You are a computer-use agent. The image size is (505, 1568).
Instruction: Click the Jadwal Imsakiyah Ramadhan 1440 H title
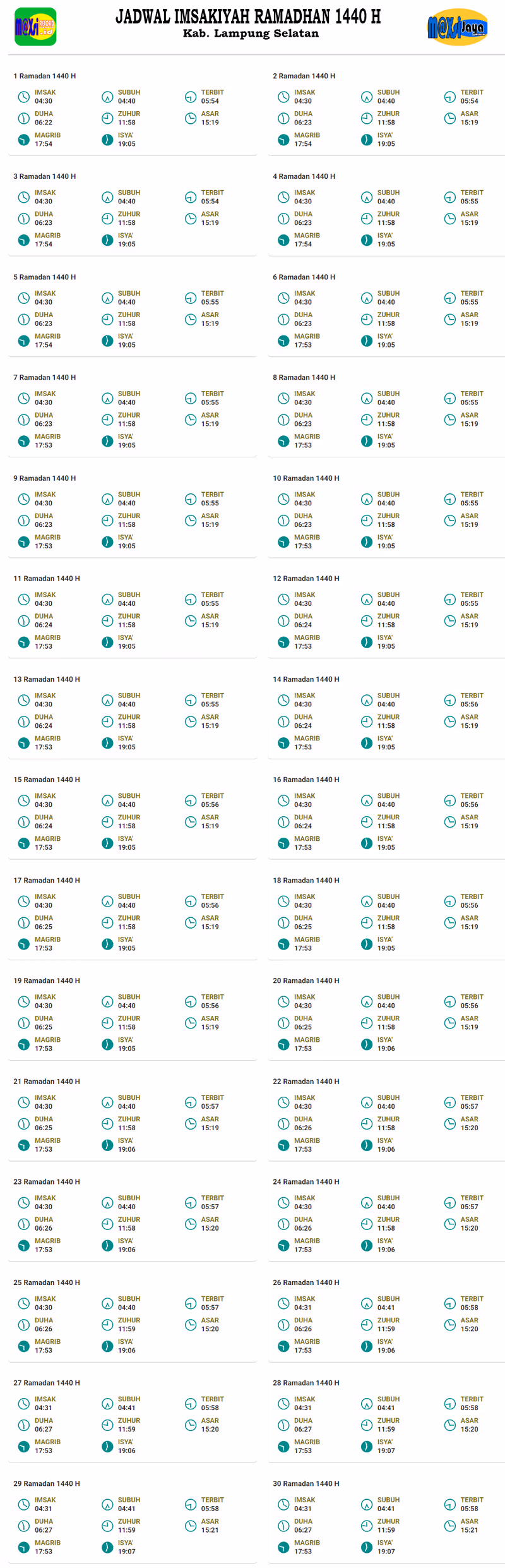pyautogui.click(x=248, y=16)
